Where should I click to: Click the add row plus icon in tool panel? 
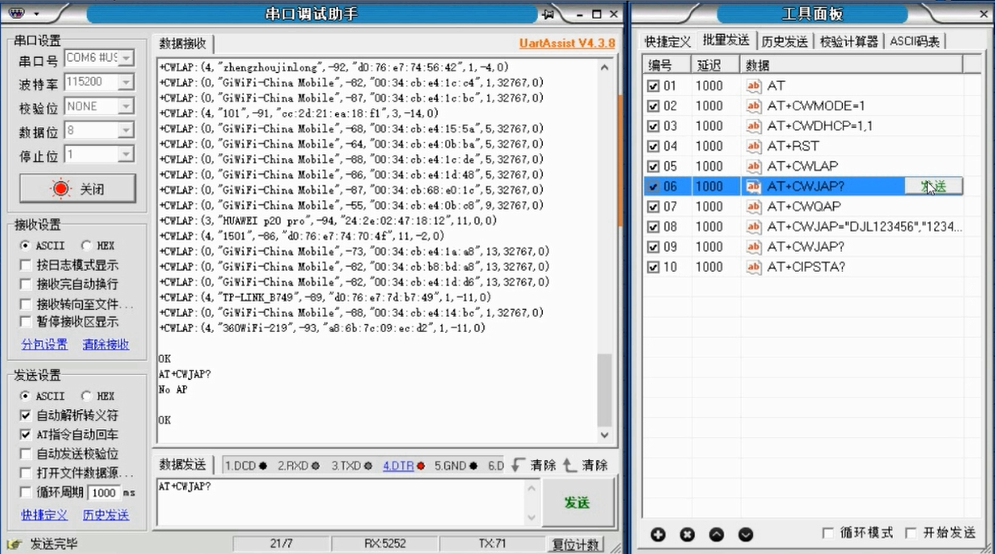coord(658,534)
